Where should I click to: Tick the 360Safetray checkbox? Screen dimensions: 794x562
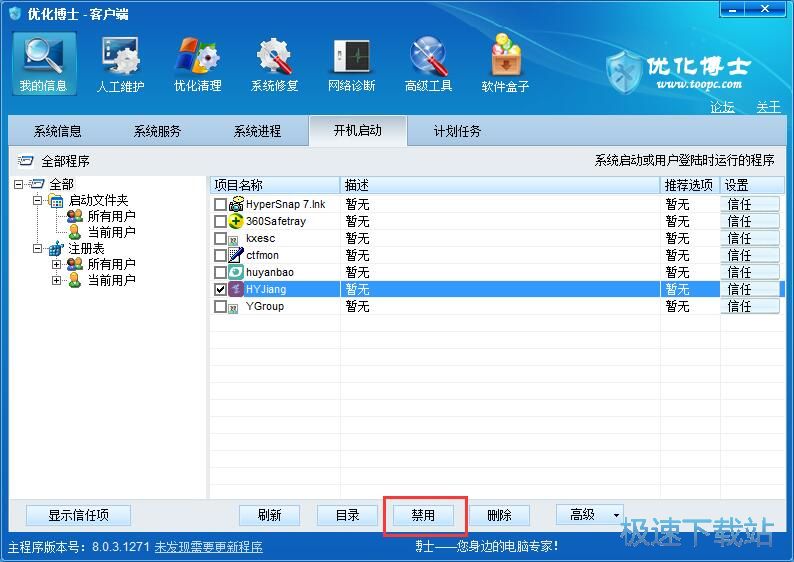[x=220, y=221]
